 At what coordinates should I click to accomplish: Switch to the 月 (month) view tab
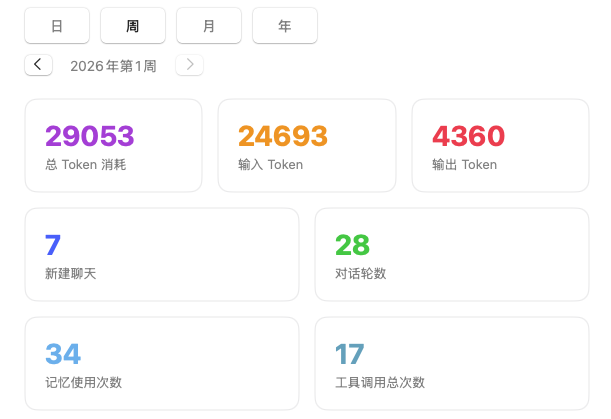[209, 26]
